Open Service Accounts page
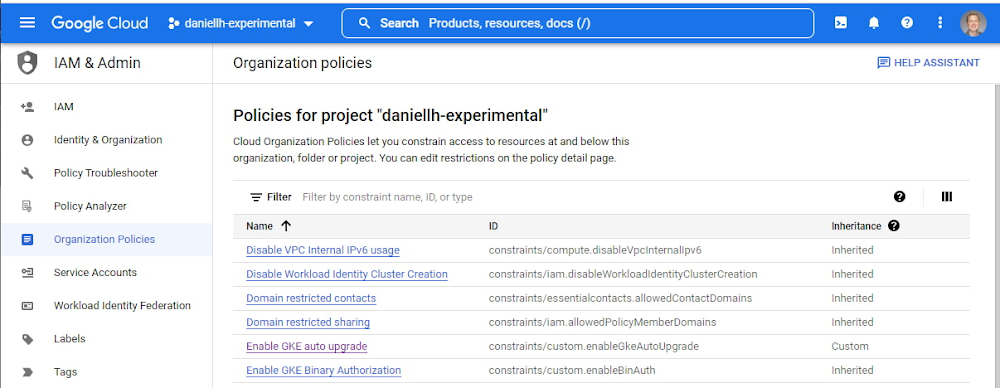 [x=95, y=272]
